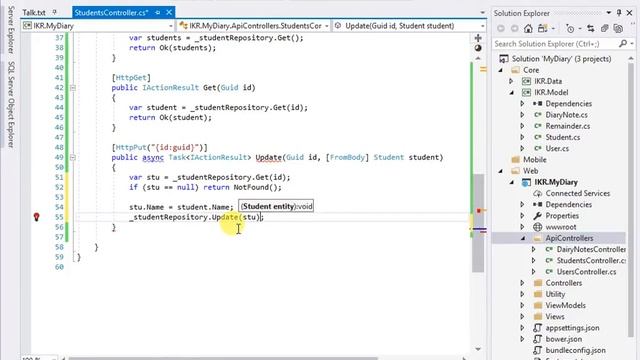Select the StudentsController.cs tab

pyautogui.click(x=111, y=13)
